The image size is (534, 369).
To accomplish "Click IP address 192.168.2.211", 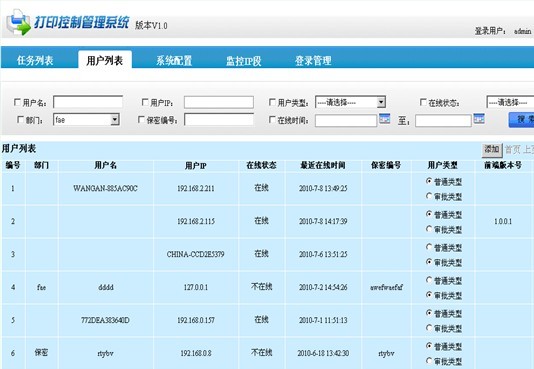I will (196, 188).
